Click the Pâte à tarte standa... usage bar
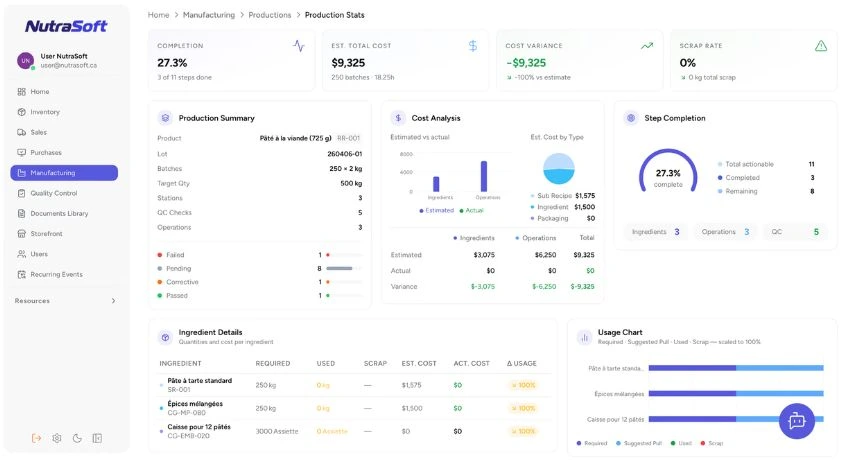 point(736,368)
